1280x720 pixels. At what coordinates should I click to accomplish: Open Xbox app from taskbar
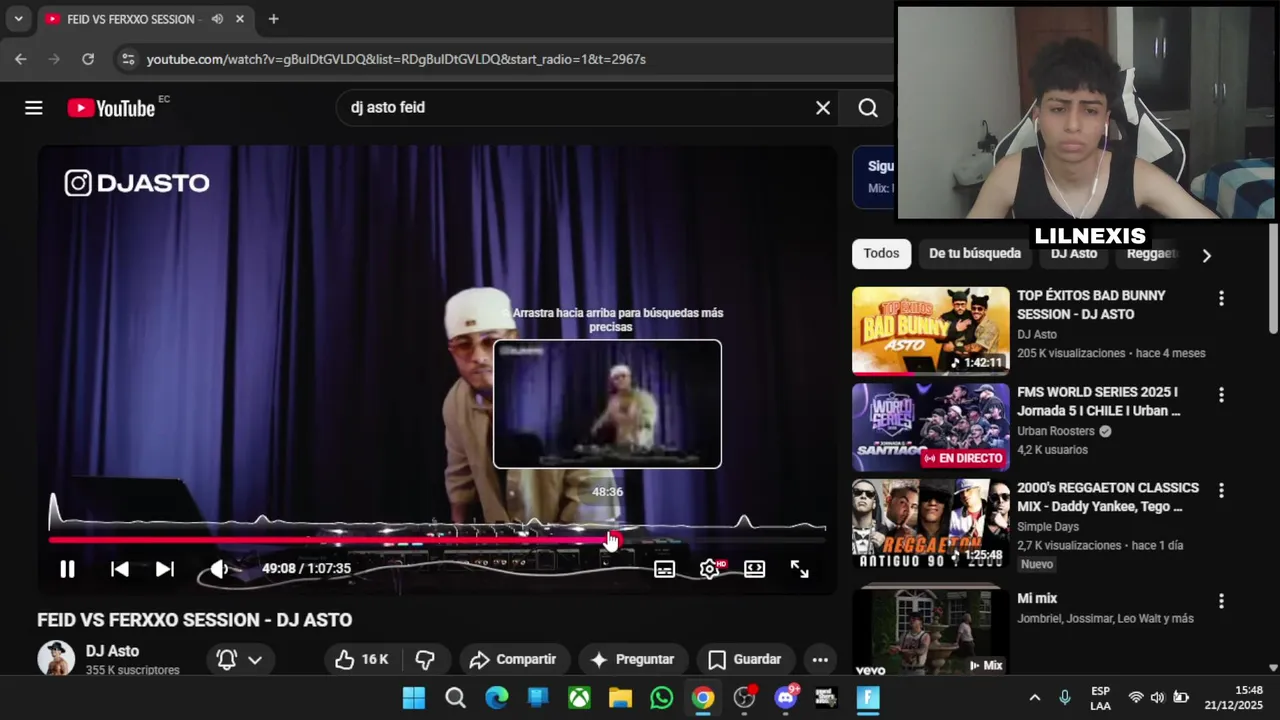(579, 698)
